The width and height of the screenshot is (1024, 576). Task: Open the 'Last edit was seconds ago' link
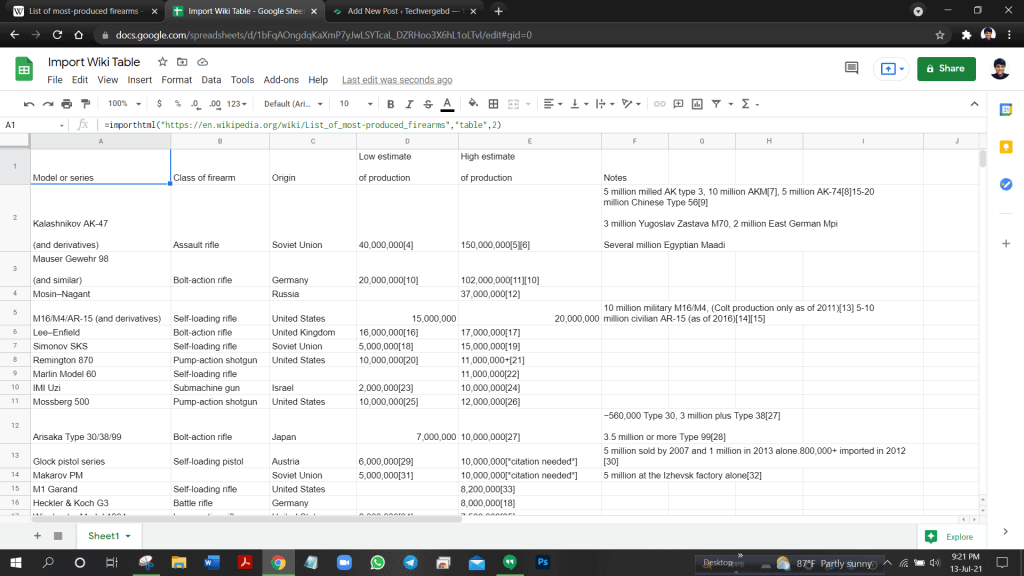point(397,80)
